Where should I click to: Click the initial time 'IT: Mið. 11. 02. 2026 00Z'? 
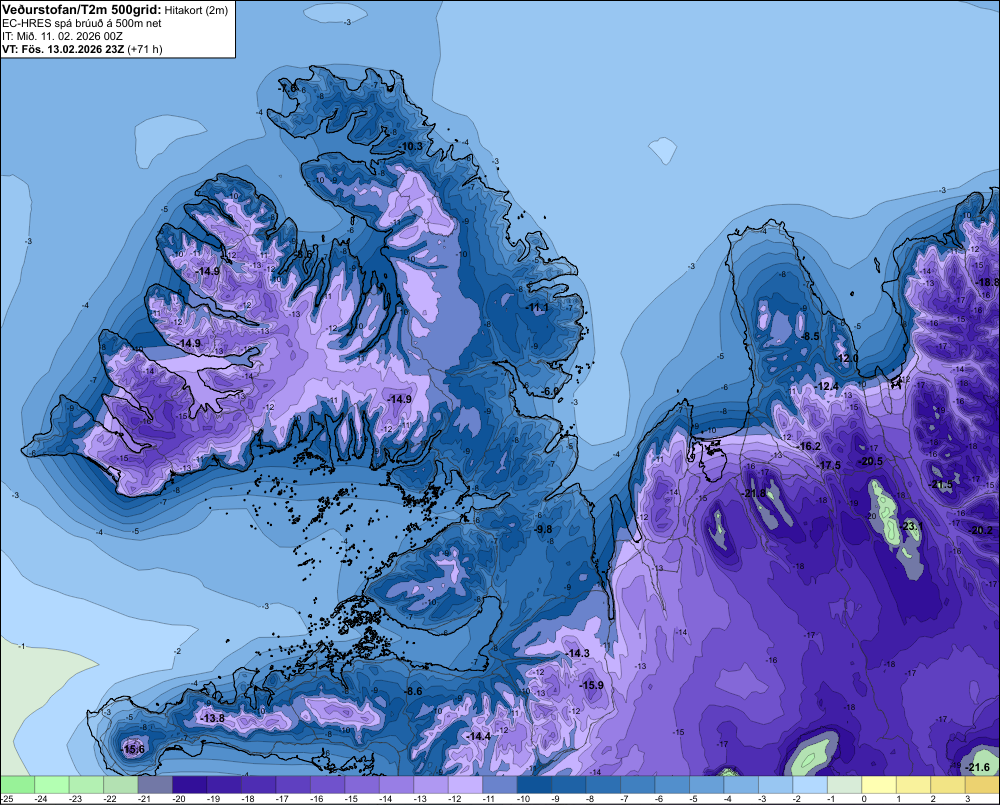[62, 36]
